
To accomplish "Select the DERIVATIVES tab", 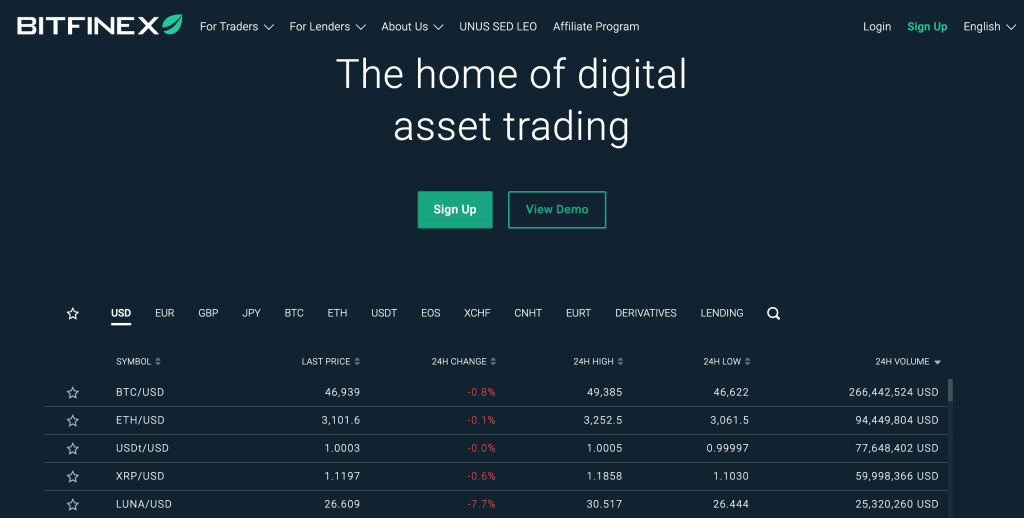I will click(646, 313).
